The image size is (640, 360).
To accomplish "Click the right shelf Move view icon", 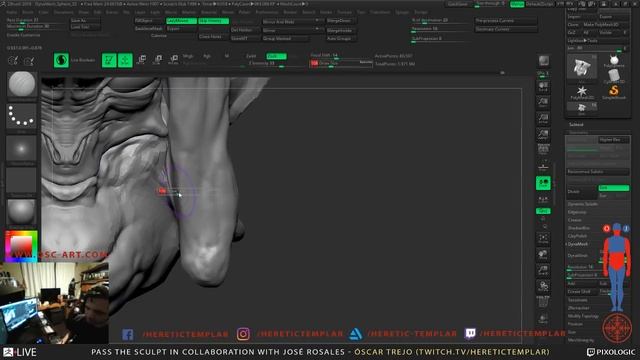I will [x=543, y=254].
